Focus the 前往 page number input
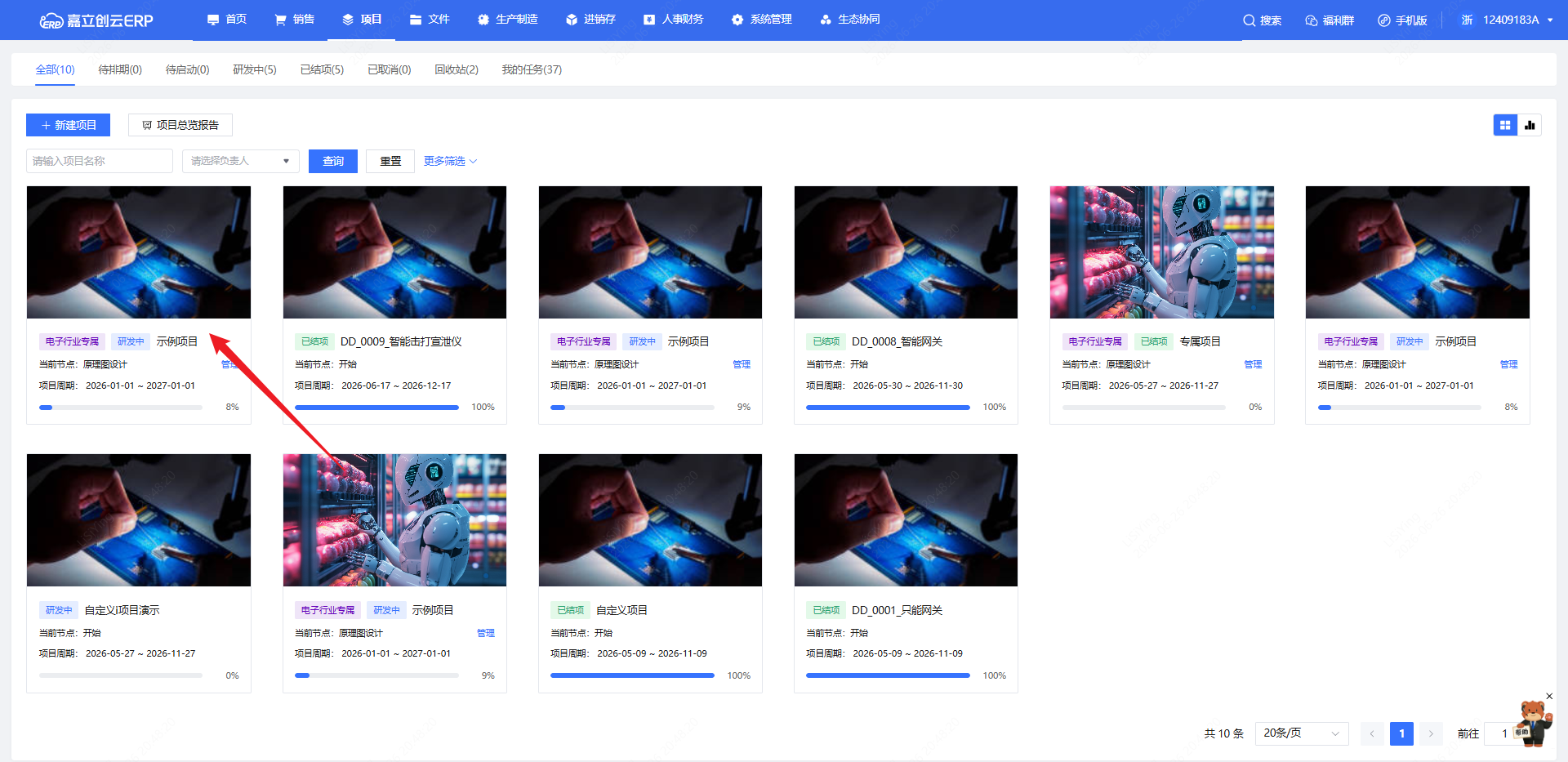The image size is (1568, 762). click(x=1504, y=733)
